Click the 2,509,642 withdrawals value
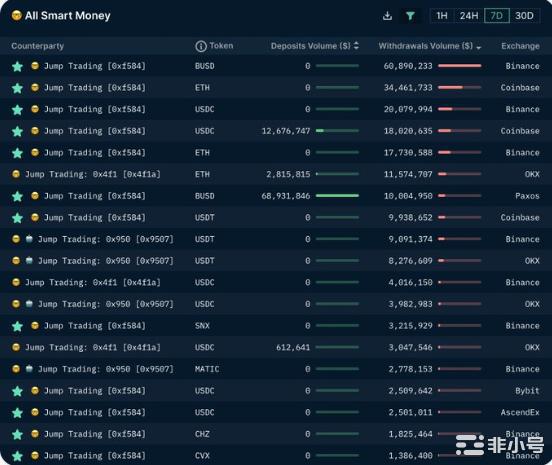552x465 pixels. [x=410, y=391]
